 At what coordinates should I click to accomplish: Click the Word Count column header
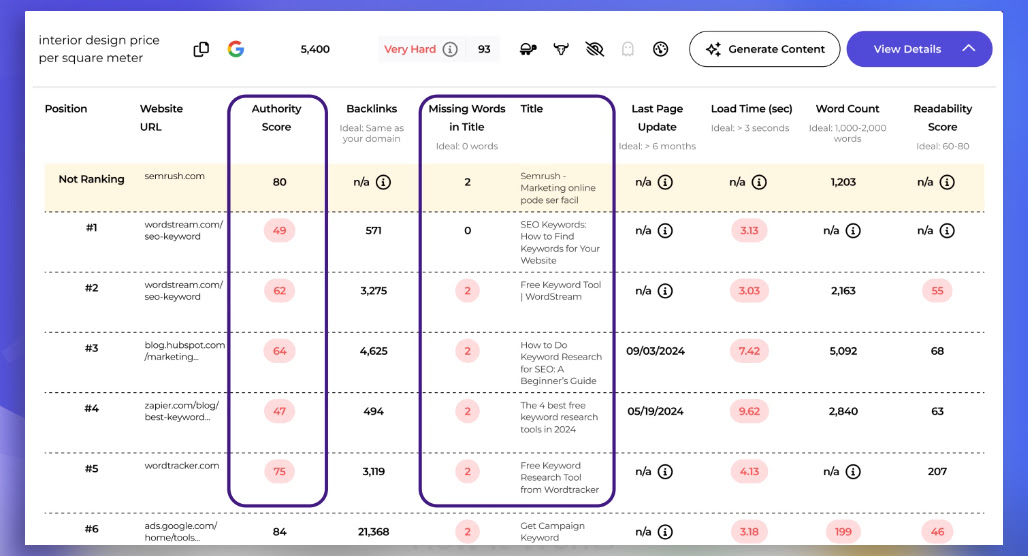[x=847, y=109]
